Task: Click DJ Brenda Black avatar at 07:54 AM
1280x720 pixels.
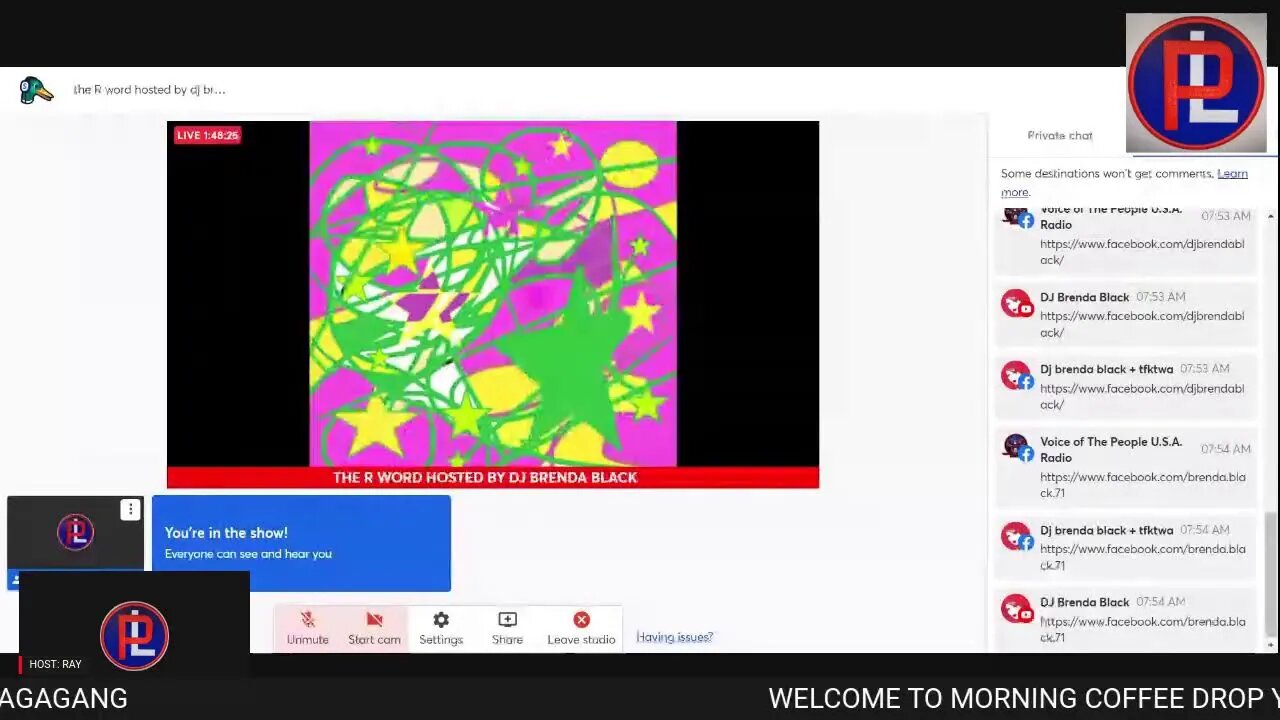Action: coord(1016,609)
